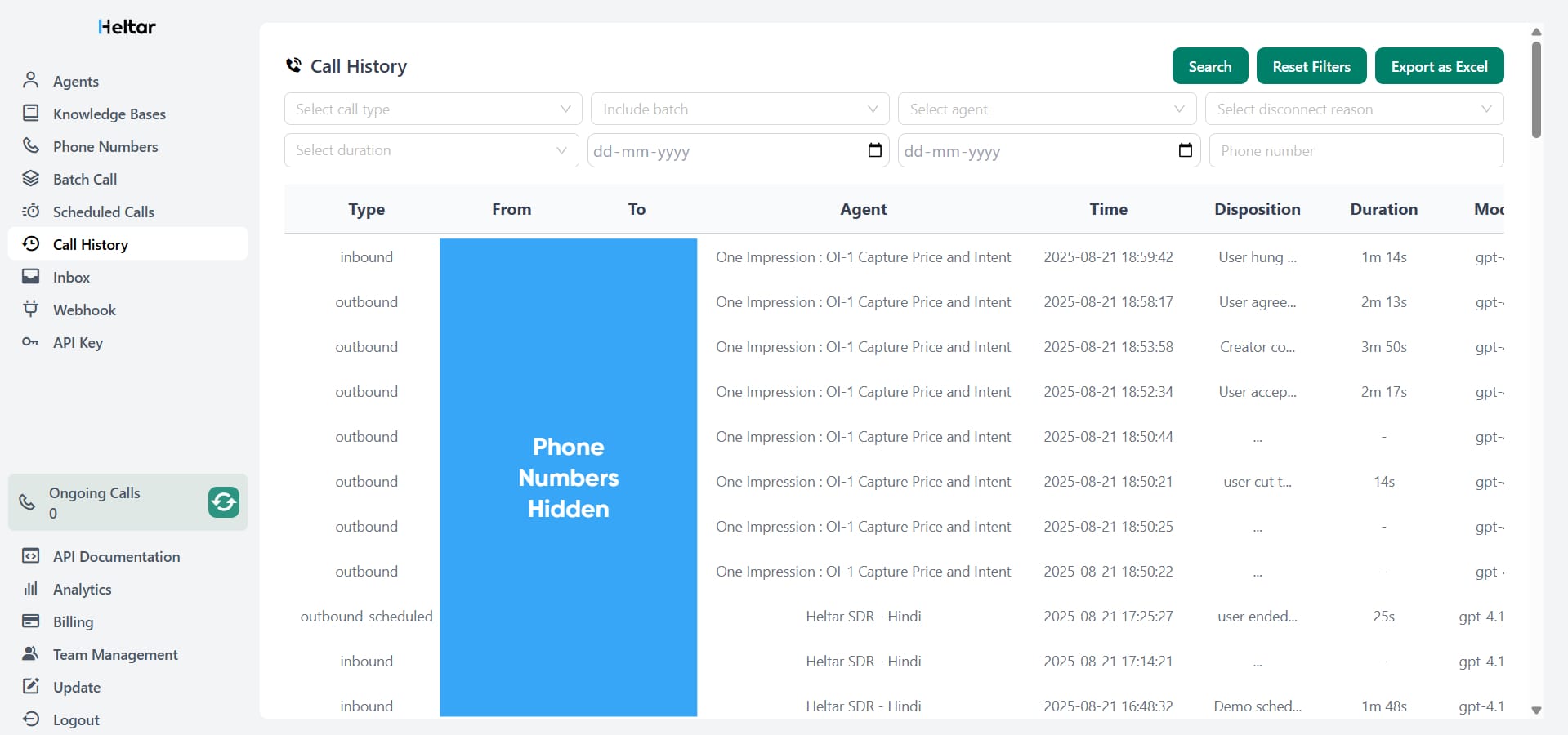Open the Include batch dropdown
Screen dimensions: 1568x735
pos(739,109)
